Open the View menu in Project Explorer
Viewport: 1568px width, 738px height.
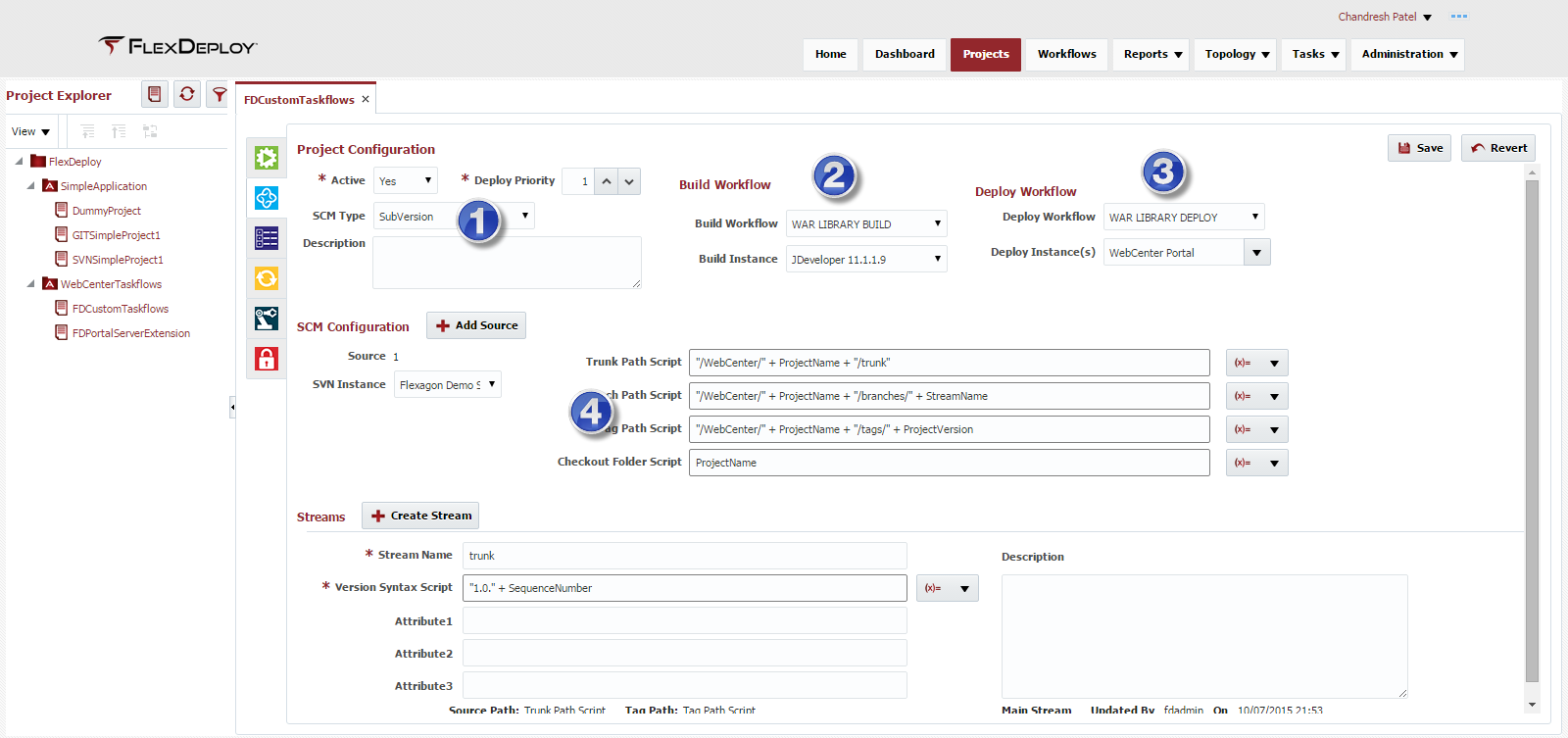pos(30,131)
